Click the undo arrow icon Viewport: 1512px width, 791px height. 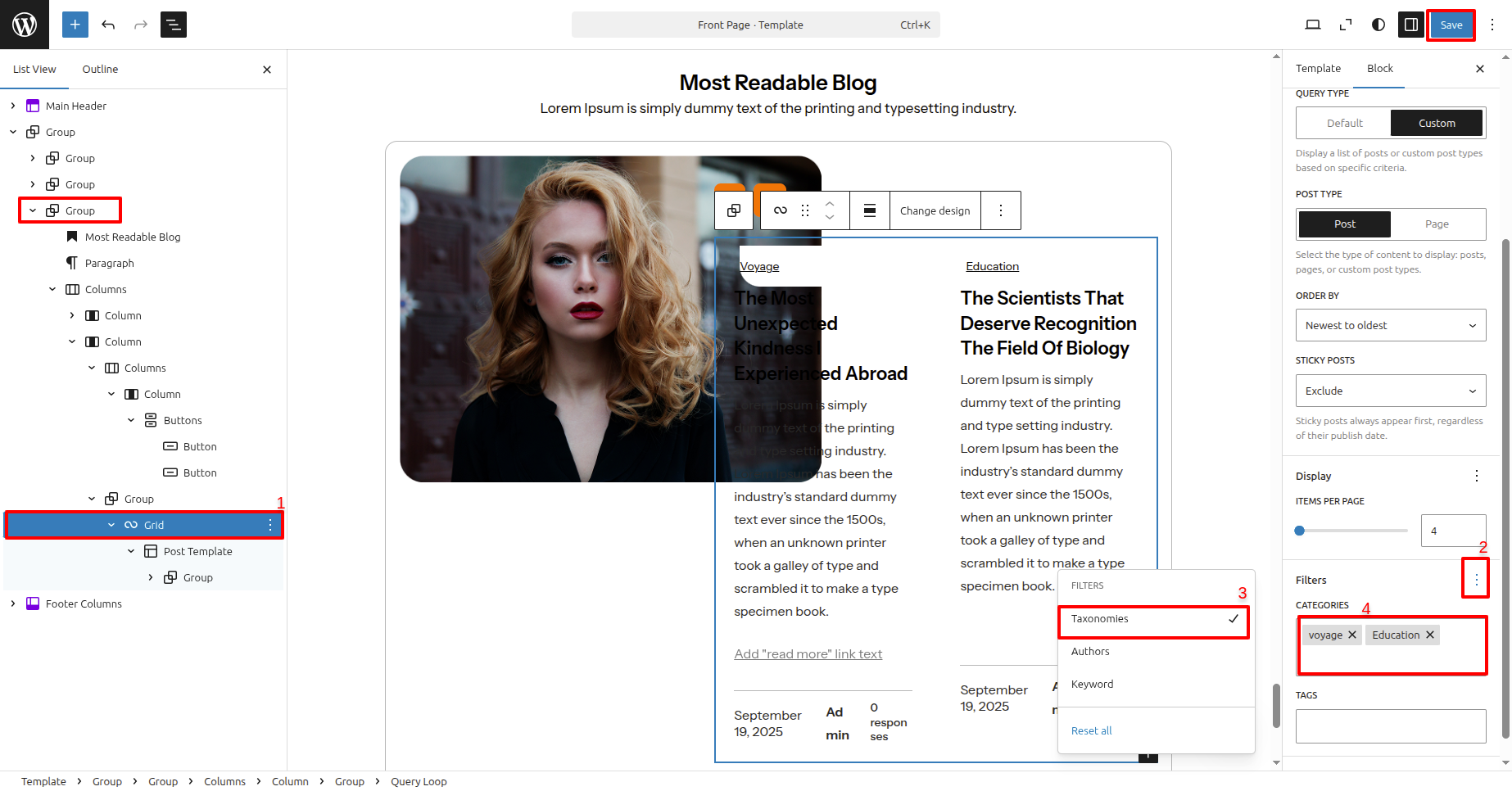[x=108, y=25]
